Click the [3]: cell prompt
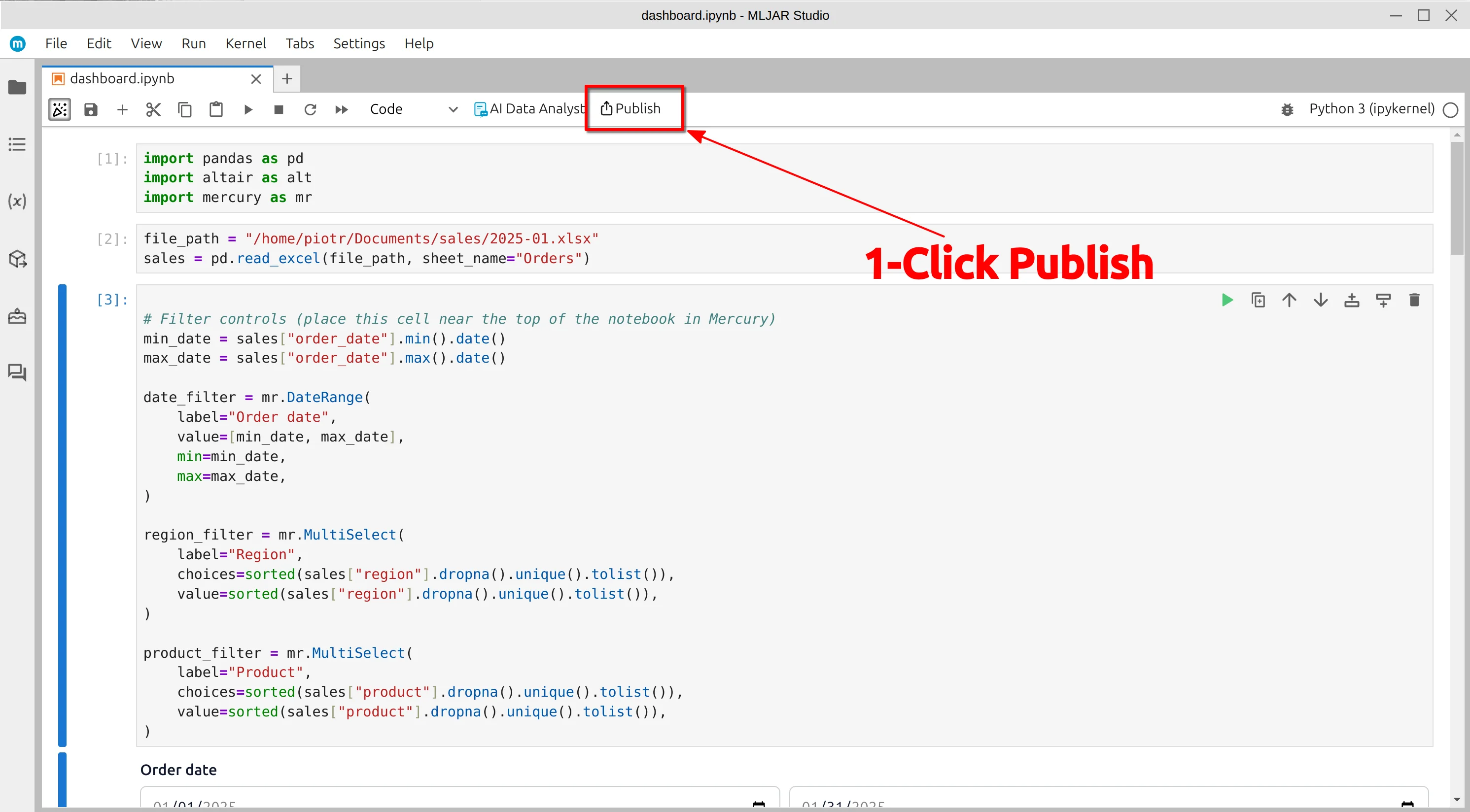Image resolution: width=1470 pixels, height=812 pixels. (112, 300)
